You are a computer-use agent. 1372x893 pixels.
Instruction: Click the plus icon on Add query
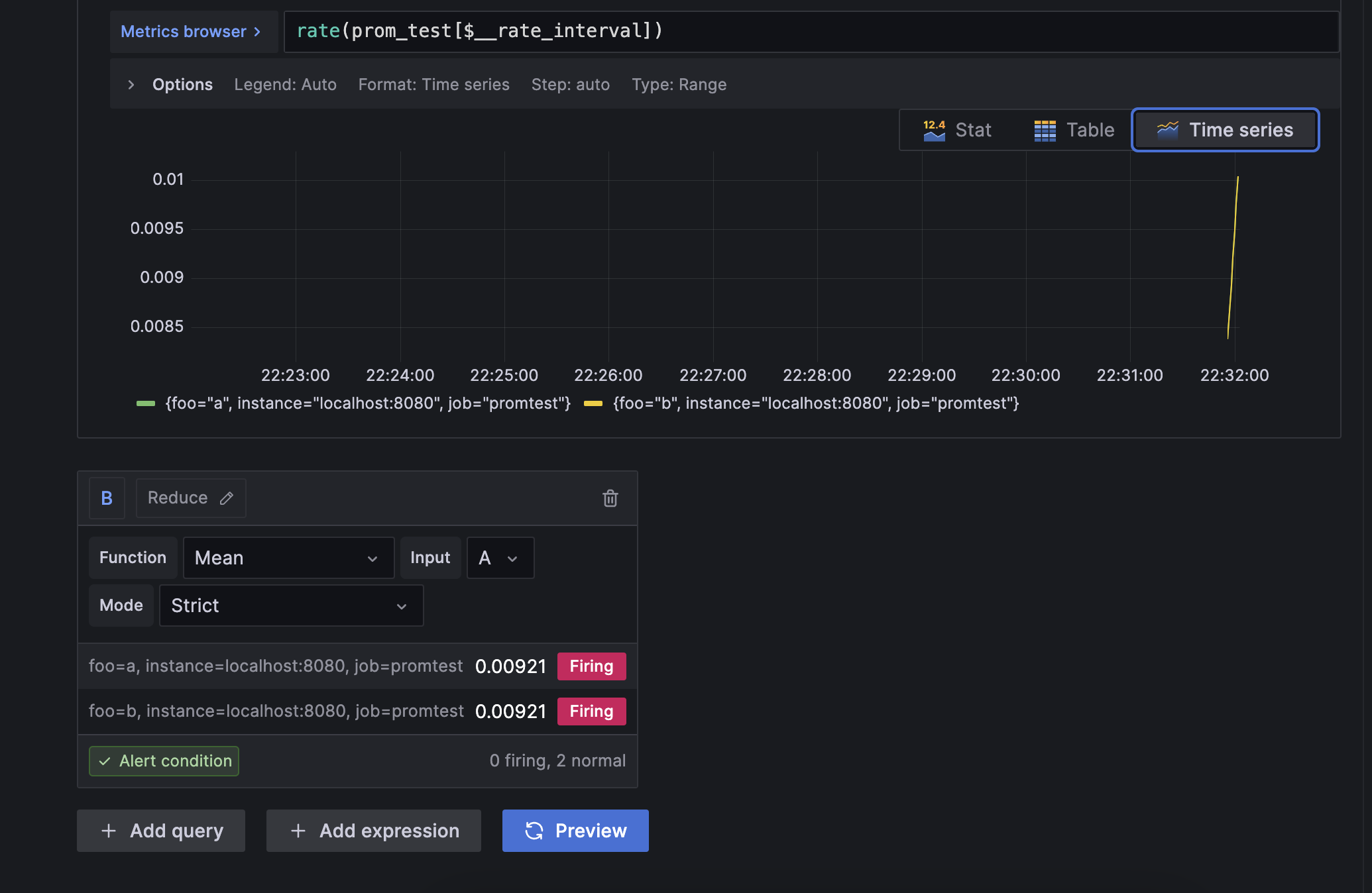coord(109,831)
